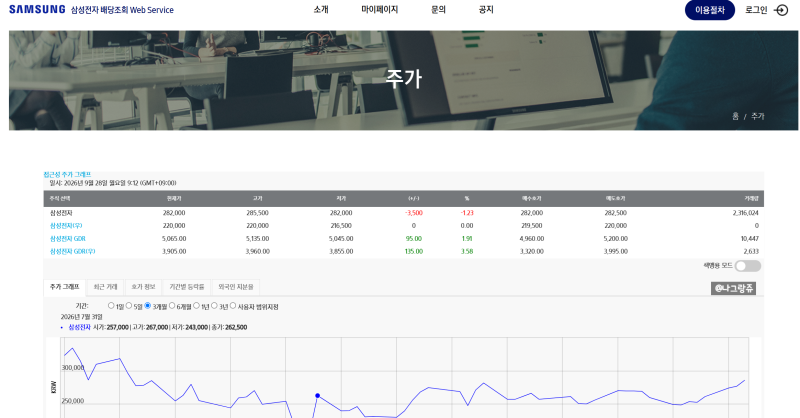
Task: Switch to the 외국인 지분율 tab
Action: [x=236, y=287]
